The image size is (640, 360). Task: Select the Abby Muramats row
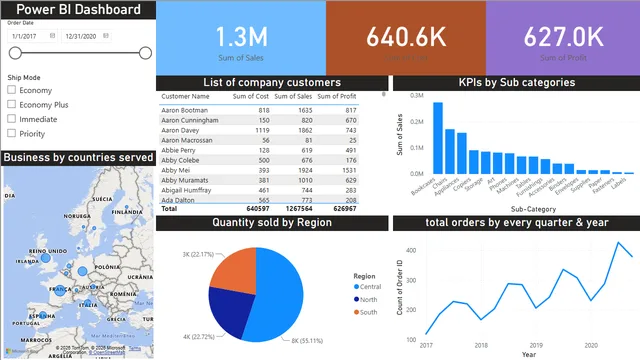coord(259,180)
